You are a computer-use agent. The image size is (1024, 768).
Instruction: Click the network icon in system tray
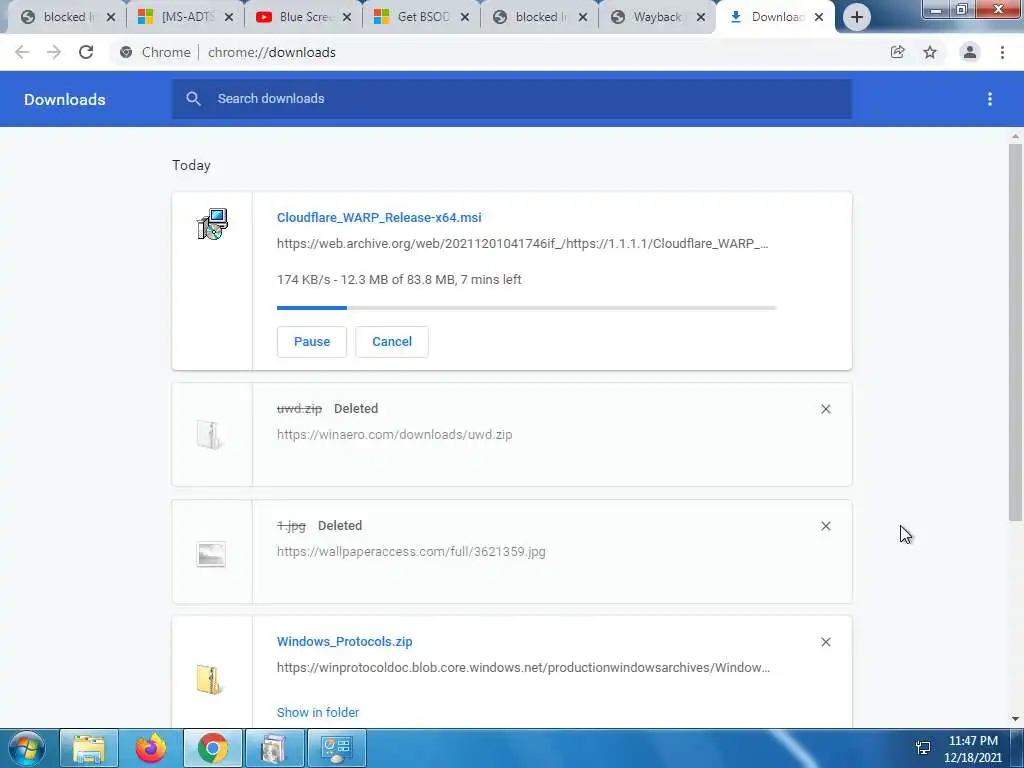[923, 748]
